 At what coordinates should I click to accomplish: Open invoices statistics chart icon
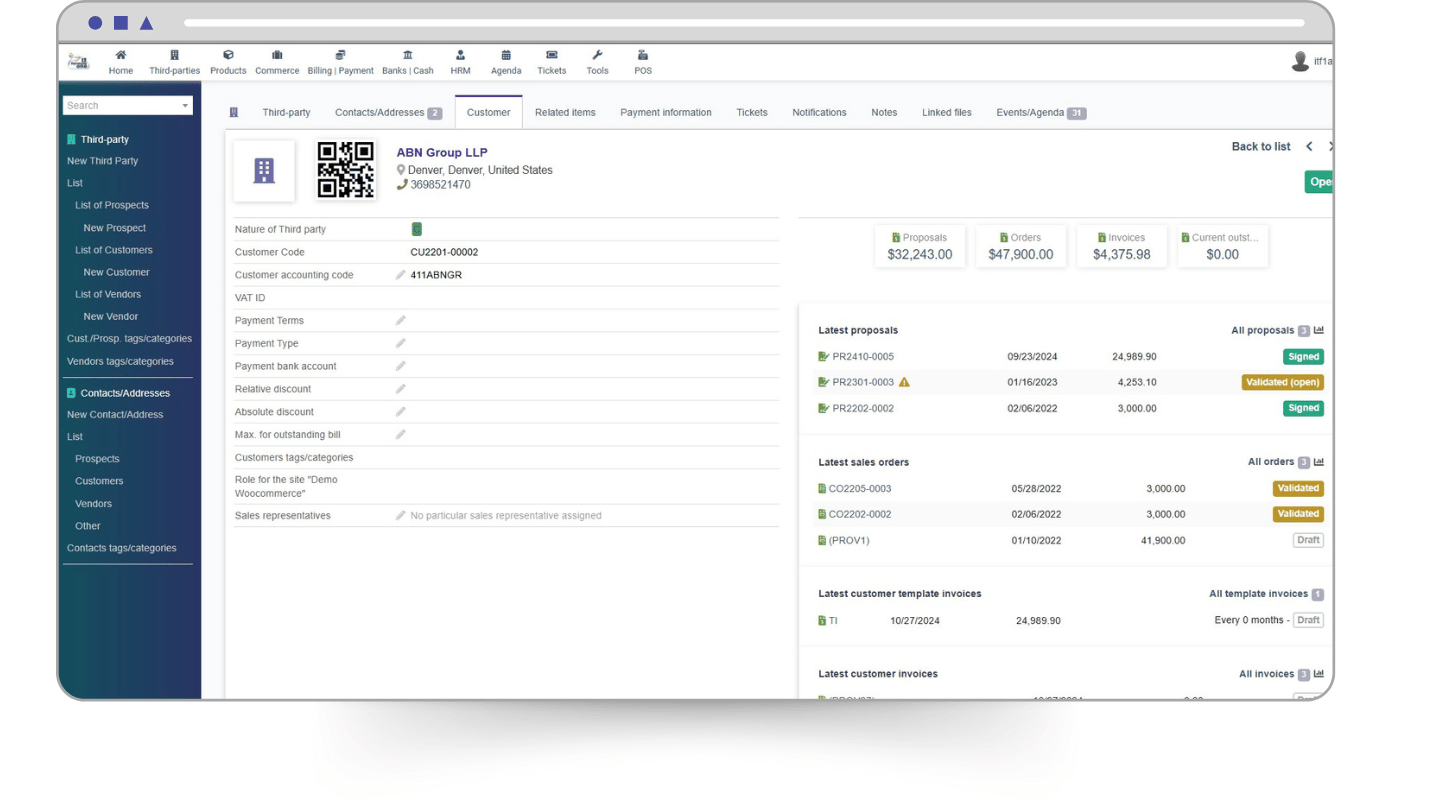[1319, 674]
